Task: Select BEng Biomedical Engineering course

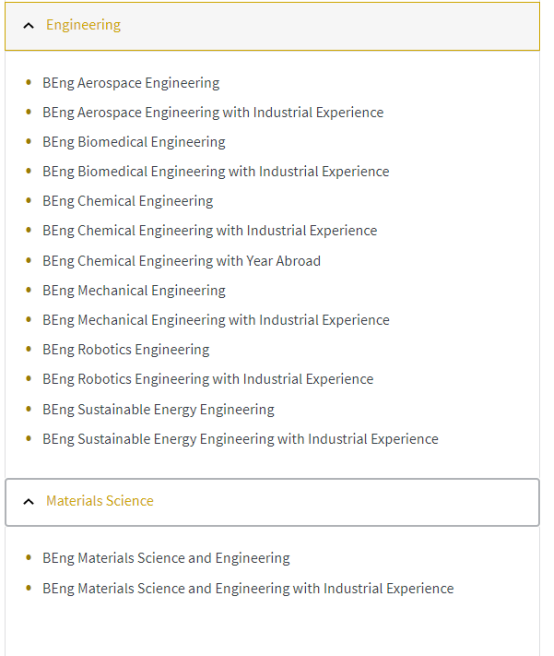Action: (134, 142)
